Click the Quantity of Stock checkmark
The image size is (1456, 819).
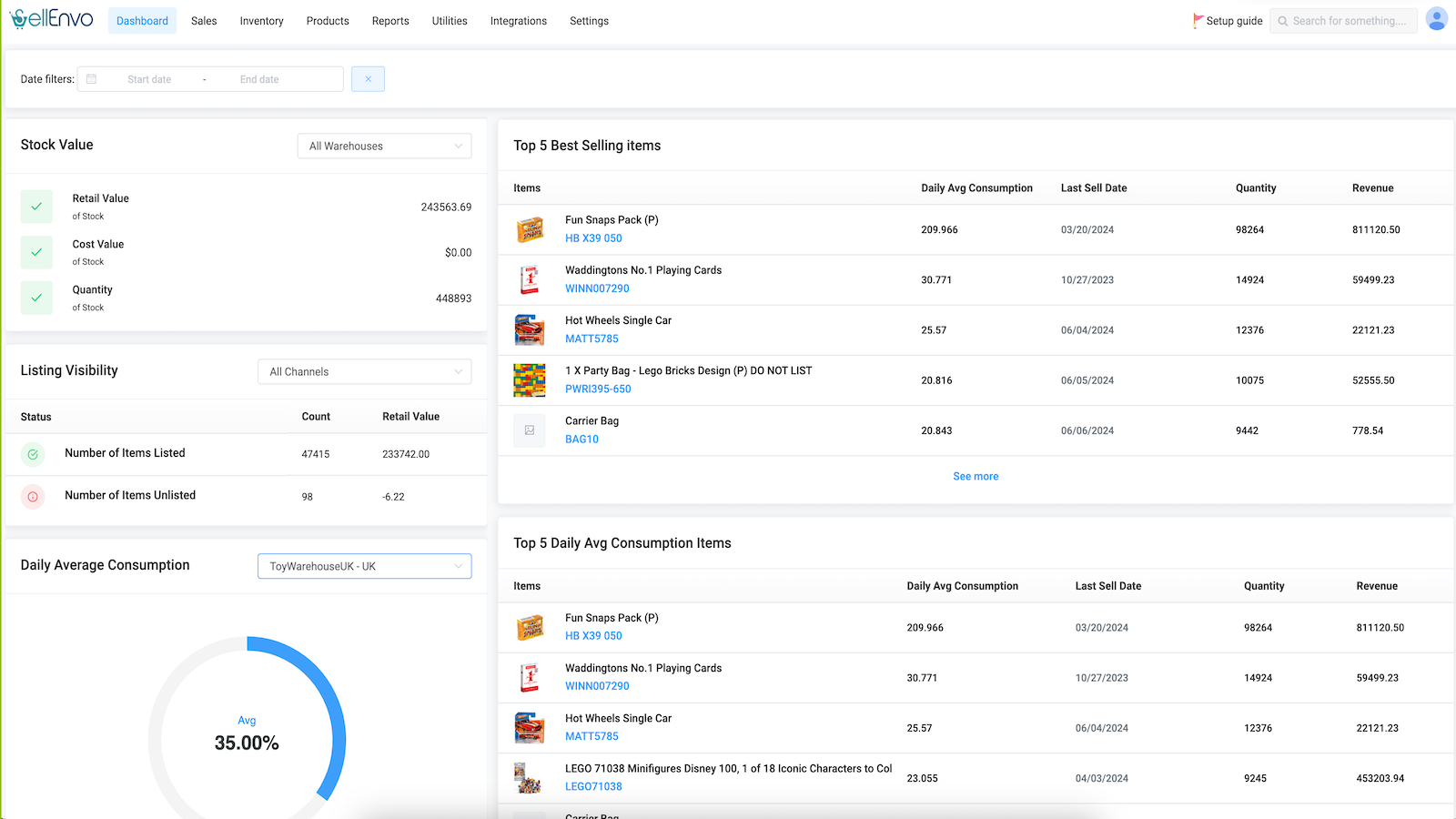(36, 298)
